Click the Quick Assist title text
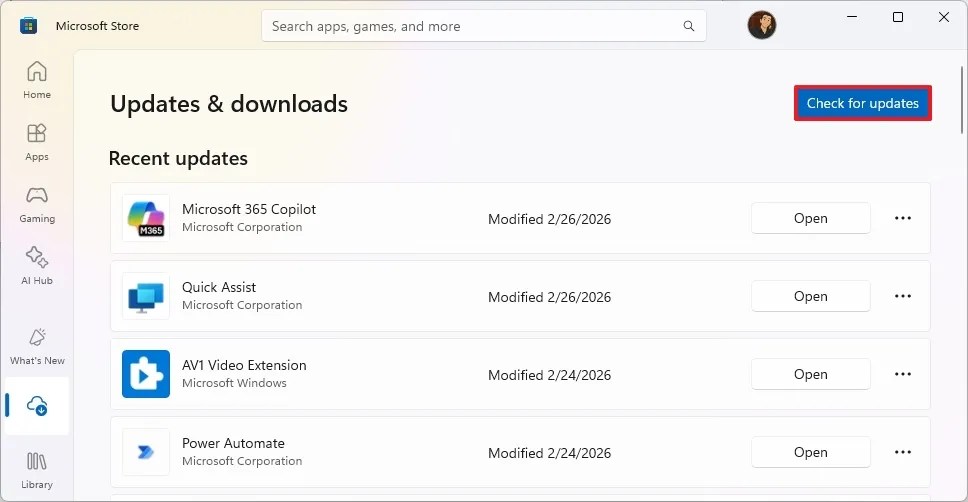The image size is (968, 502). click(x=219, y=287)
